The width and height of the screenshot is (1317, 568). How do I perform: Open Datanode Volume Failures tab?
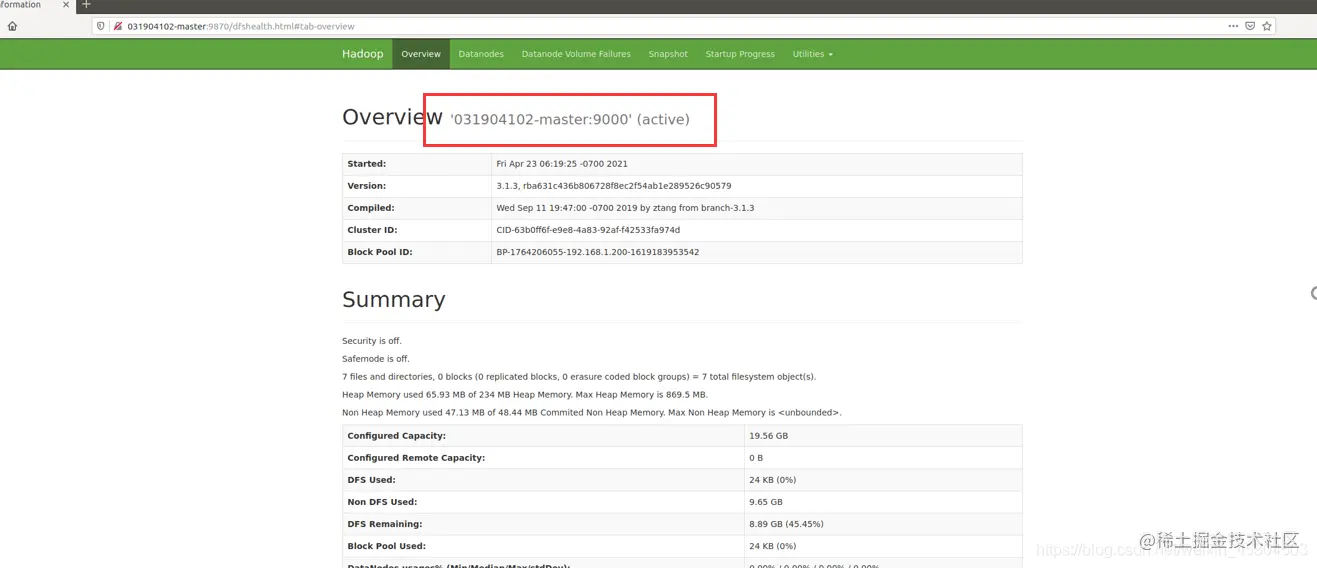coord(576,54)
